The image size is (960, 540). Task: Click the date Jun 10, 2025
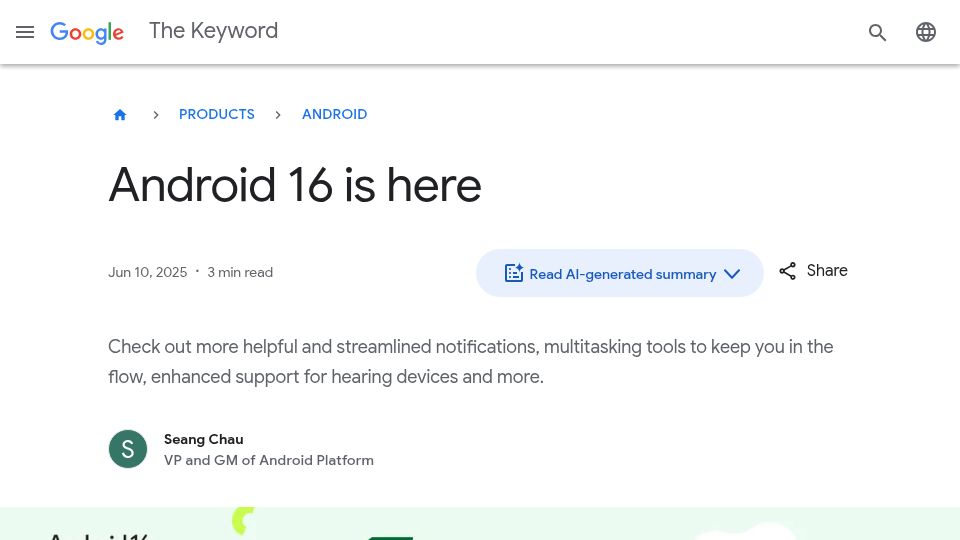[148, 272]
